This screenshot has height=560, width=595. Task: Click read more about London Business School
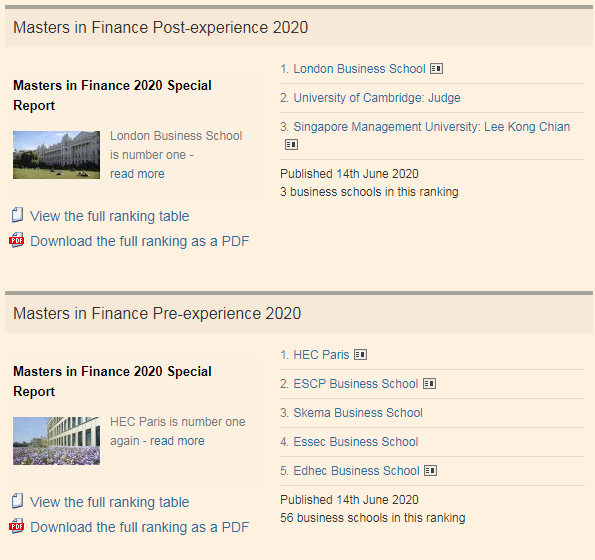tap(137, 174)
